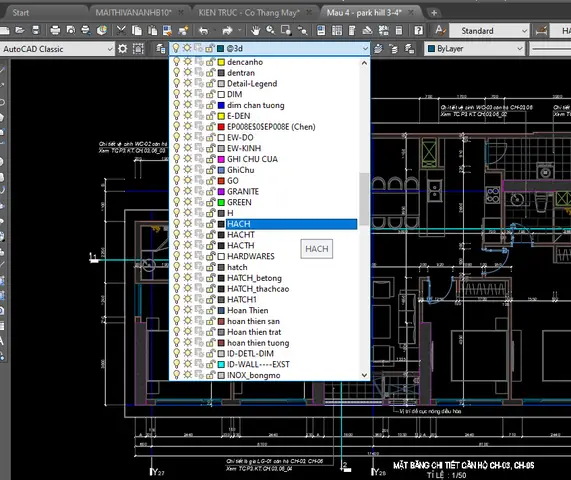The height and width of the screenshot is (480, 571).
Task: Lock the INOX_bongmo layer padlock
Action: pos(210,375)
